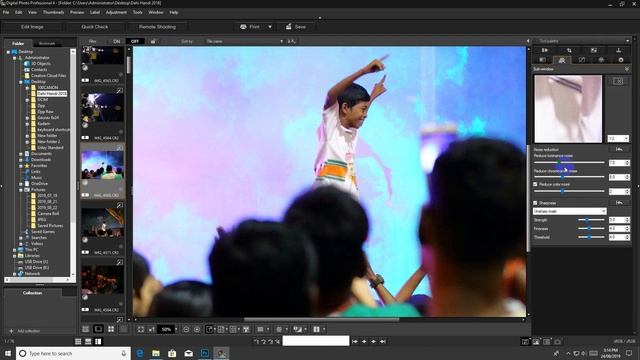
Task: Expand the Documents folder in tree
Action: pyautogui.click(x=21, y=154)
